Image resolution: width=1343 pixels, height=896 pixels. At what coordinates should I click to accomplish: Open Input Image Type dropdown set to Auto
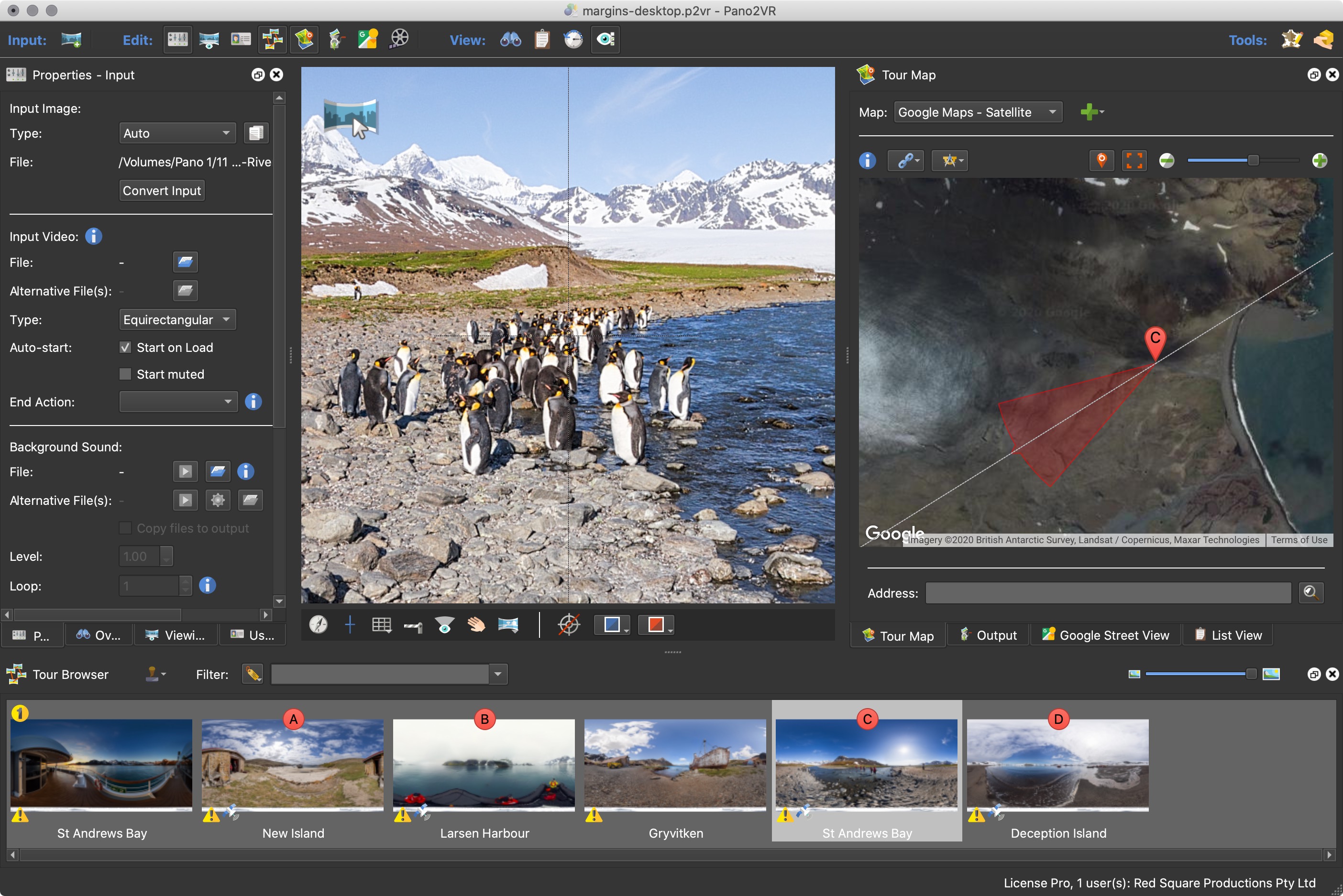coord(177,133)
